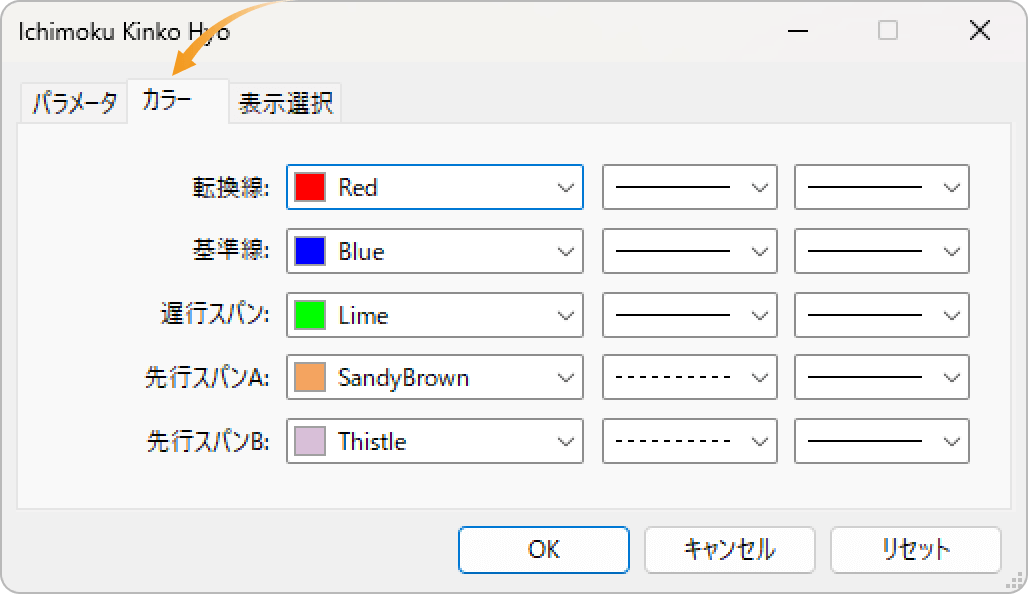This screenshot has height=594, width=1028.
Task: Click the 基準線 label
Action: click(231, 250)
